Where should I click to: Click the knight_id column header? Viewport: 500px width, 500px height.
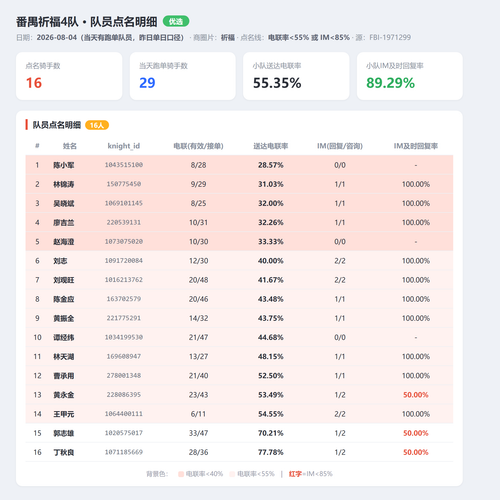[124, 146]
